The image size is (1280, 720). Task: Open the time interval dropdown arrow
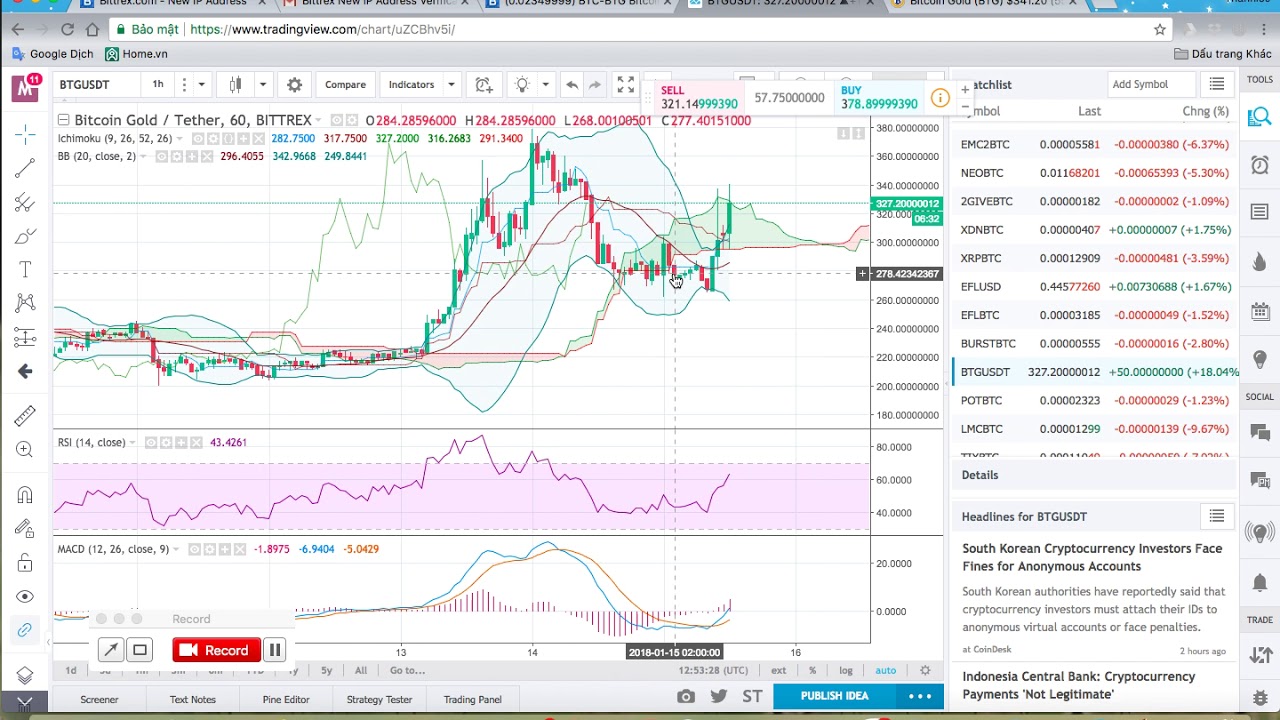pyautogui.click(x=201, y=85)
